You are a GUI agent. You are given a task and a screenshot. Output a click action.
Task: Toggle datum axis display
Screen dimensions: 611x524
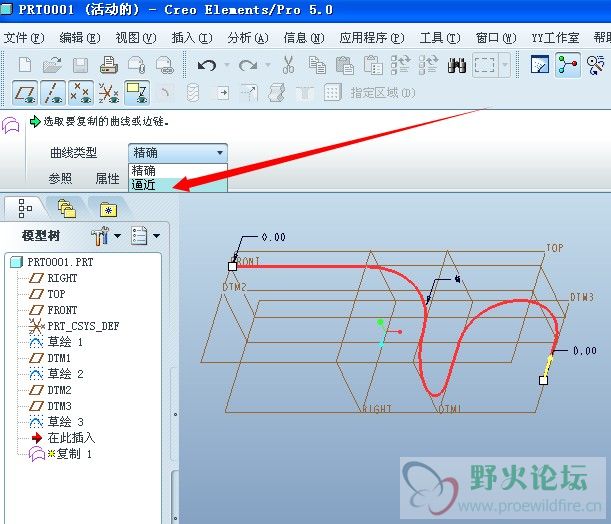53,93
